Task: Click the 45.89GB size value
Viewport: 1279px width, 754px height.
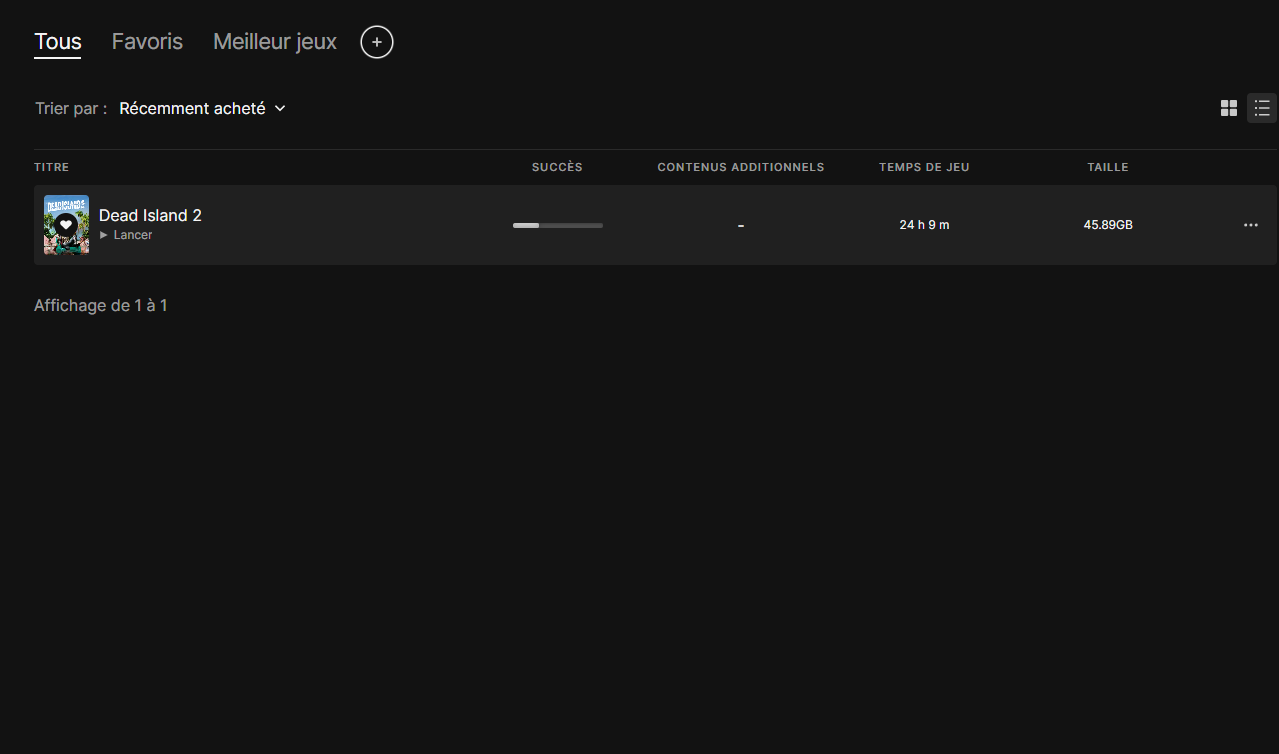Action: pos(1108,225)
